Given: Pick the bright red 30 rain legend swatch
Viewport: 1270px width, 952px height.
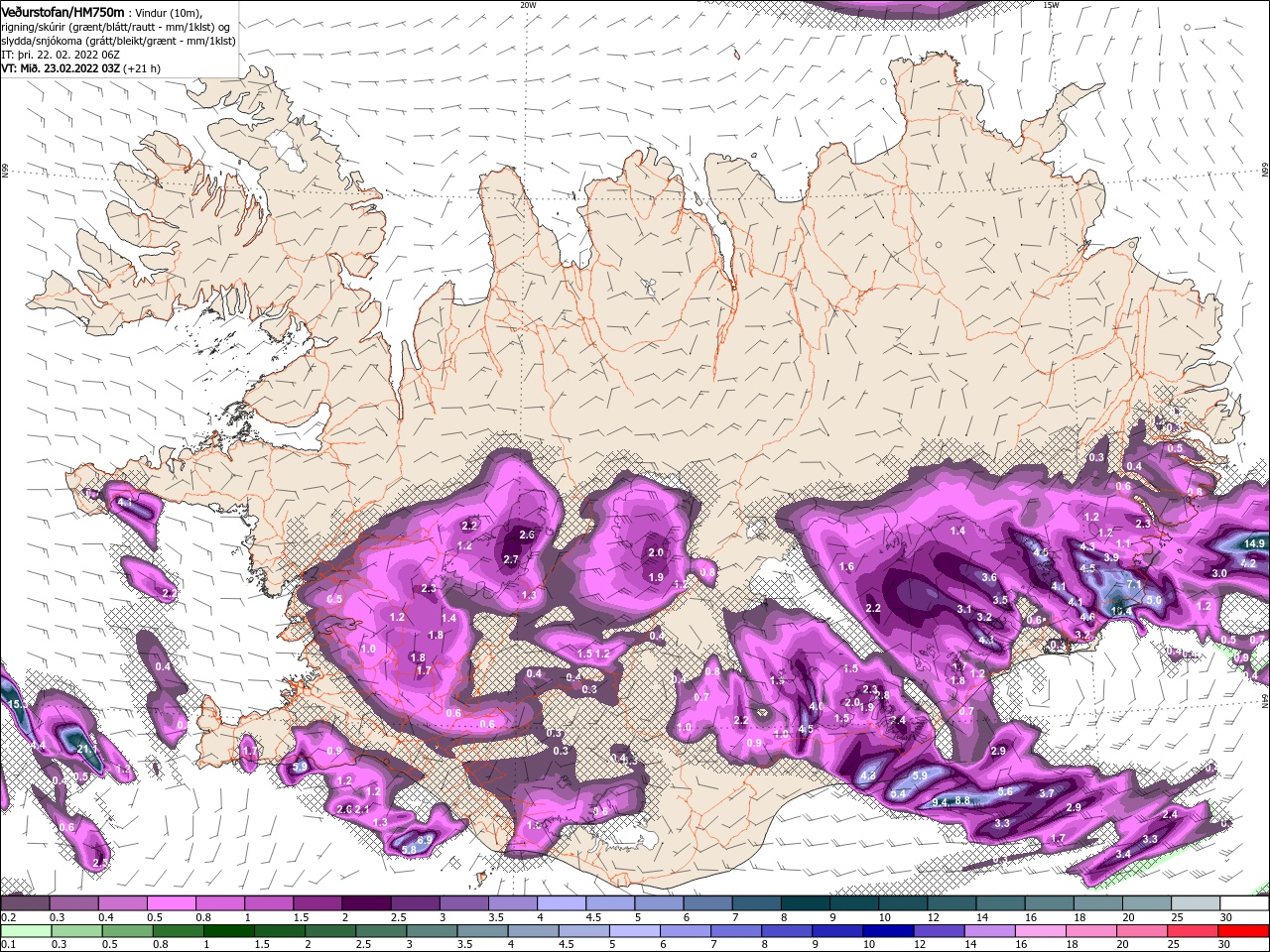Looking at the screenshot, I should (1244, 931).
